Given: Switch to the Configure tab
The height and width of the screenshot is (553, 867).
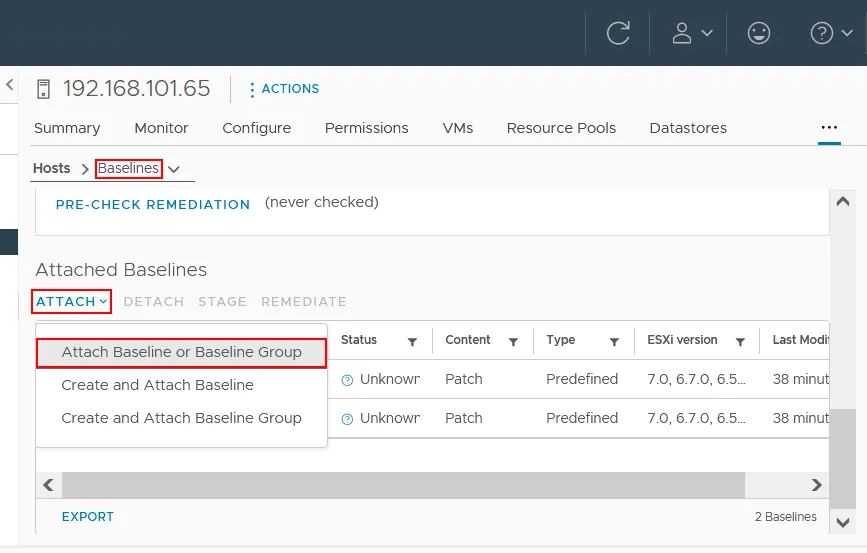Looking at the screenshot, I should click(256, 128).
